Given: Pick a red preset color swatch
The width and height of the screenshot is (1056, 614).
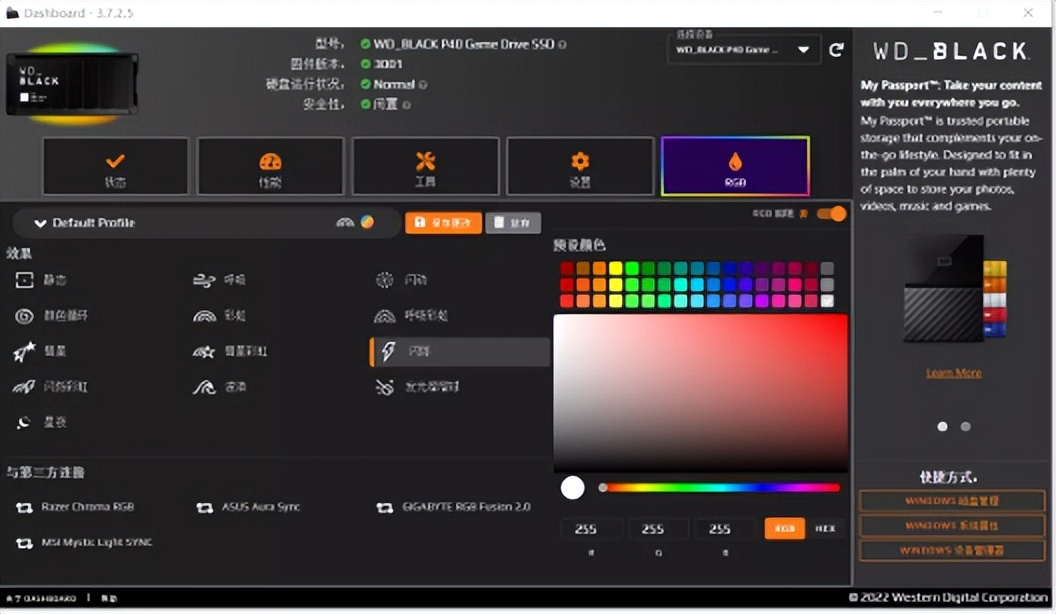Looking at the screenshot, I should 568,267.
